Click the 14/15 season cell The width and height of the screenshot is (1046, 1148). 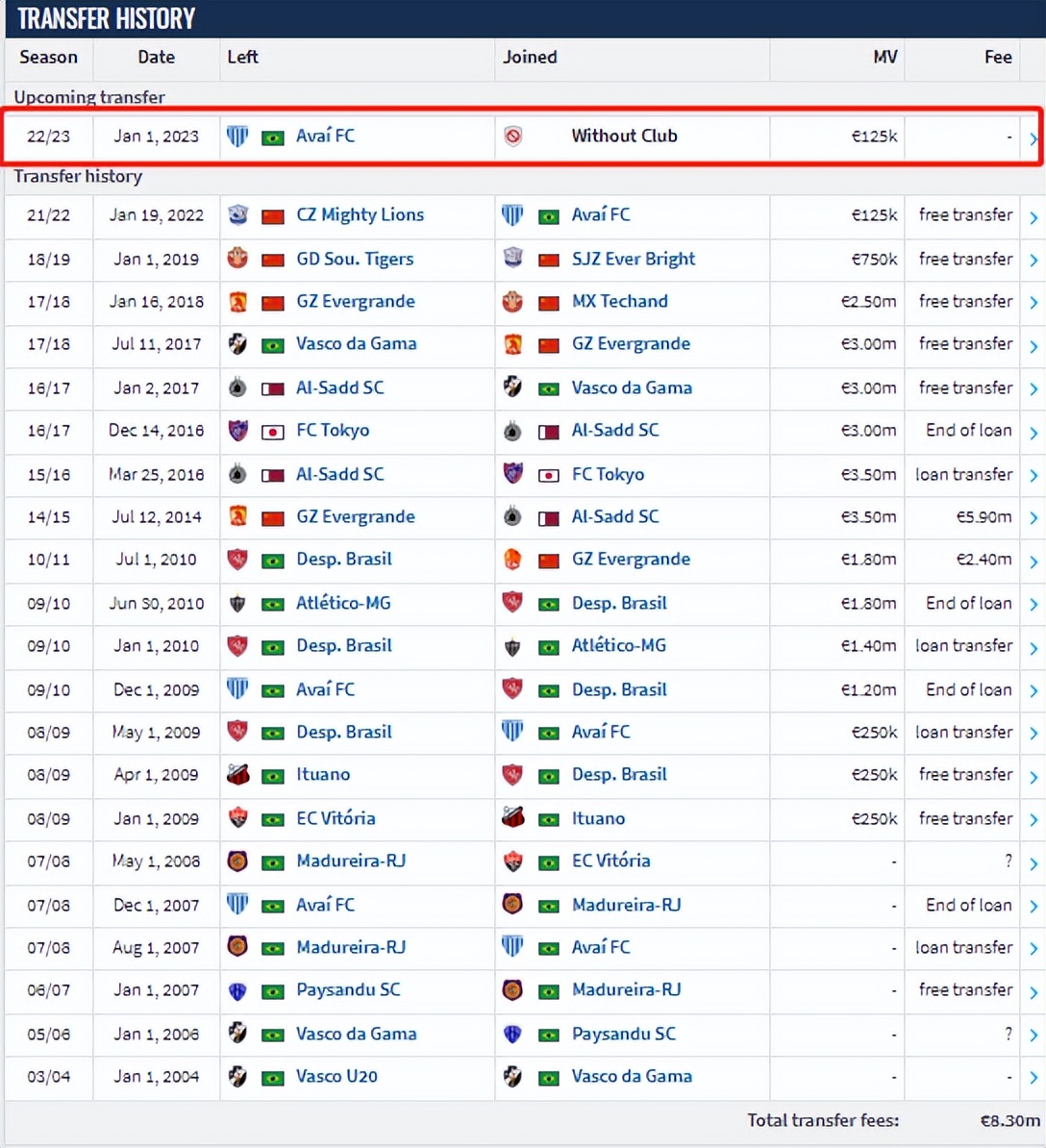(48, 517)
